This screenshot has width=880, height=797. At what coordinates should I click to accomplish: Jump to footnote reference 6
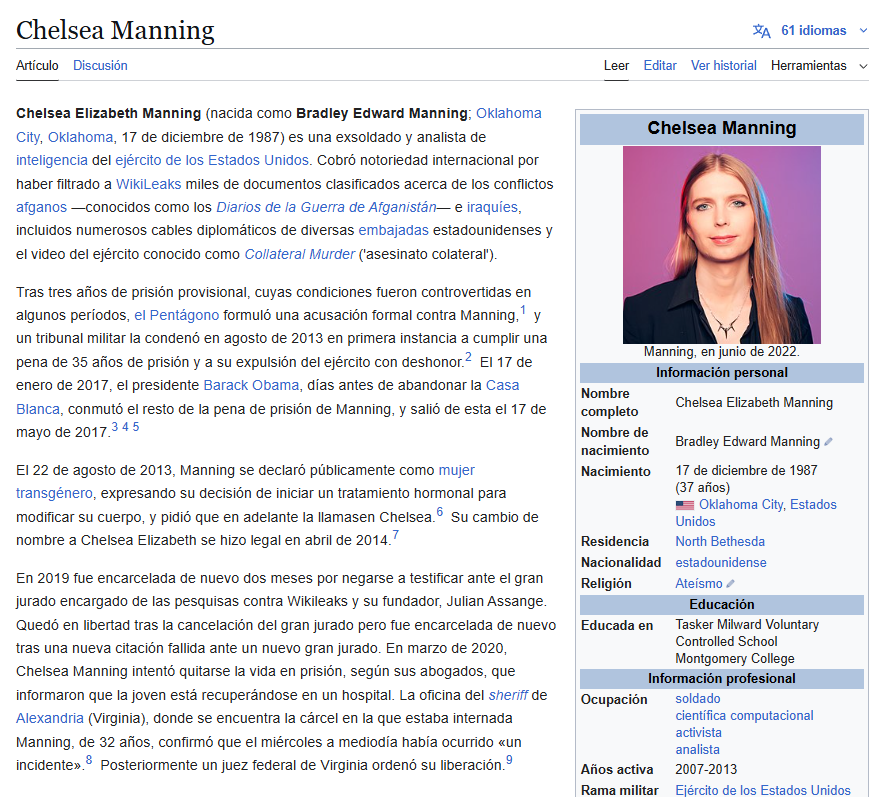point(439,512)
